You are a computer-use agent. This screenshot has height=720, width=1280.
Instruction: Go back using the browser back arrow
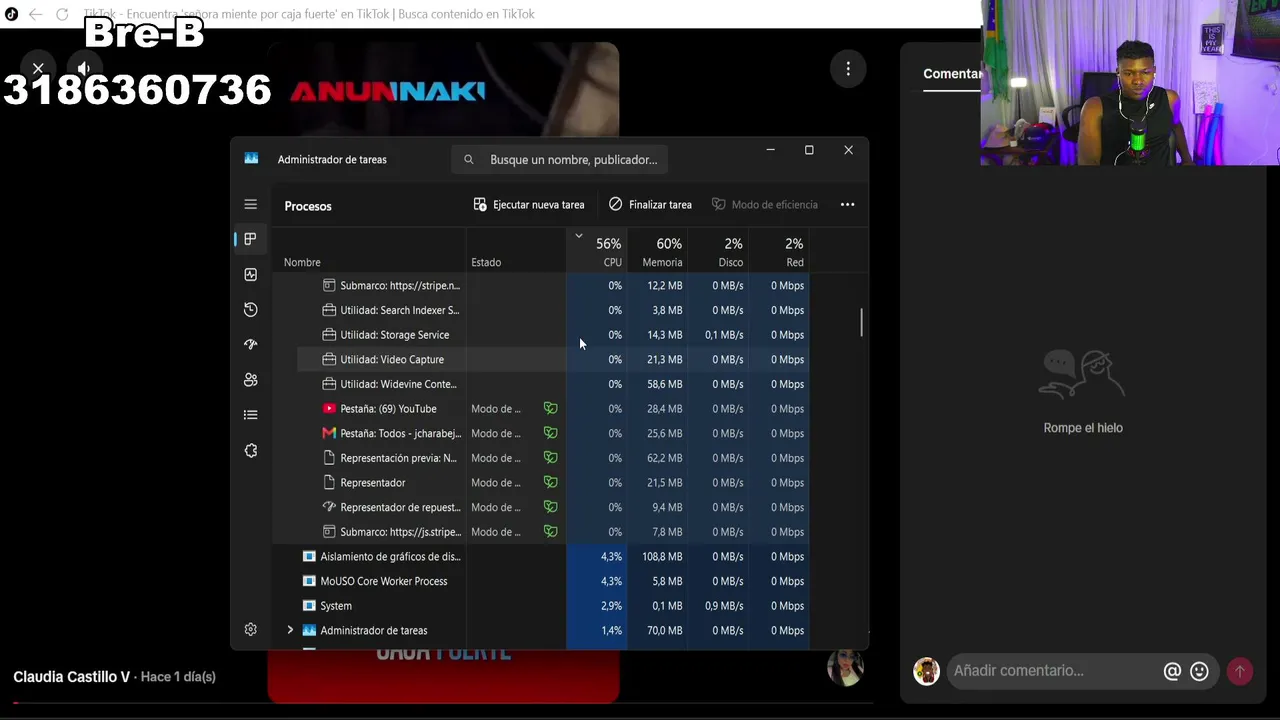pos(35,14)
